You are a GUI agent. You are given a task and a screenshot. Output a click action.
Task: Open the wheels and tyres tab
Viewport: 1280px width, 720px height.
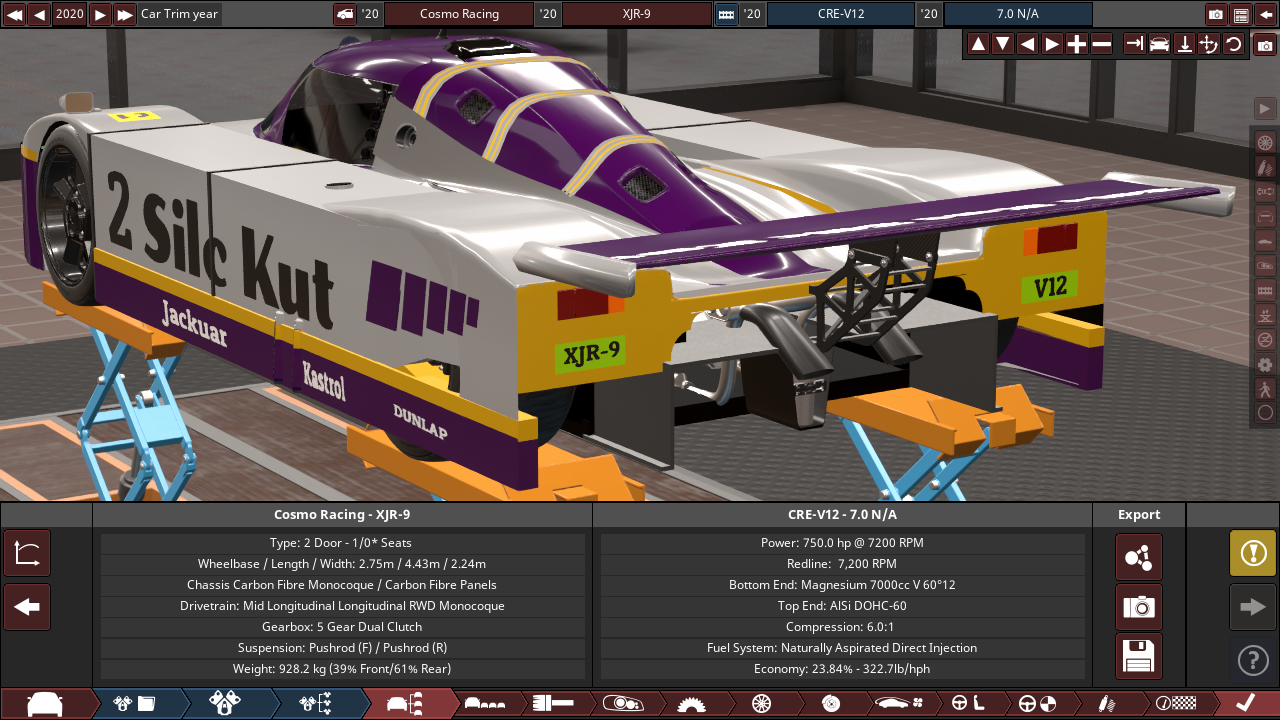[761, 703]
